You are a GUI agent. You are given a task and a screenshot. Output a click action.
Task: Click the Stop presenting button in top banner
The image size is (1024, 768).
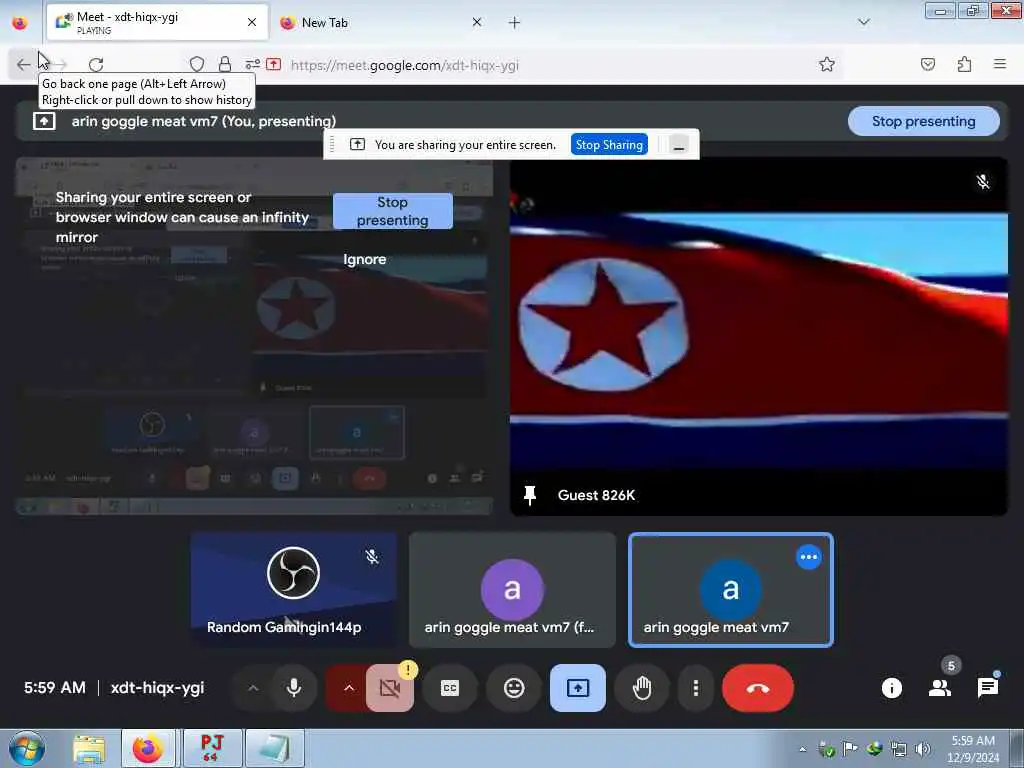pyautogui.click(x=923, y=121)
